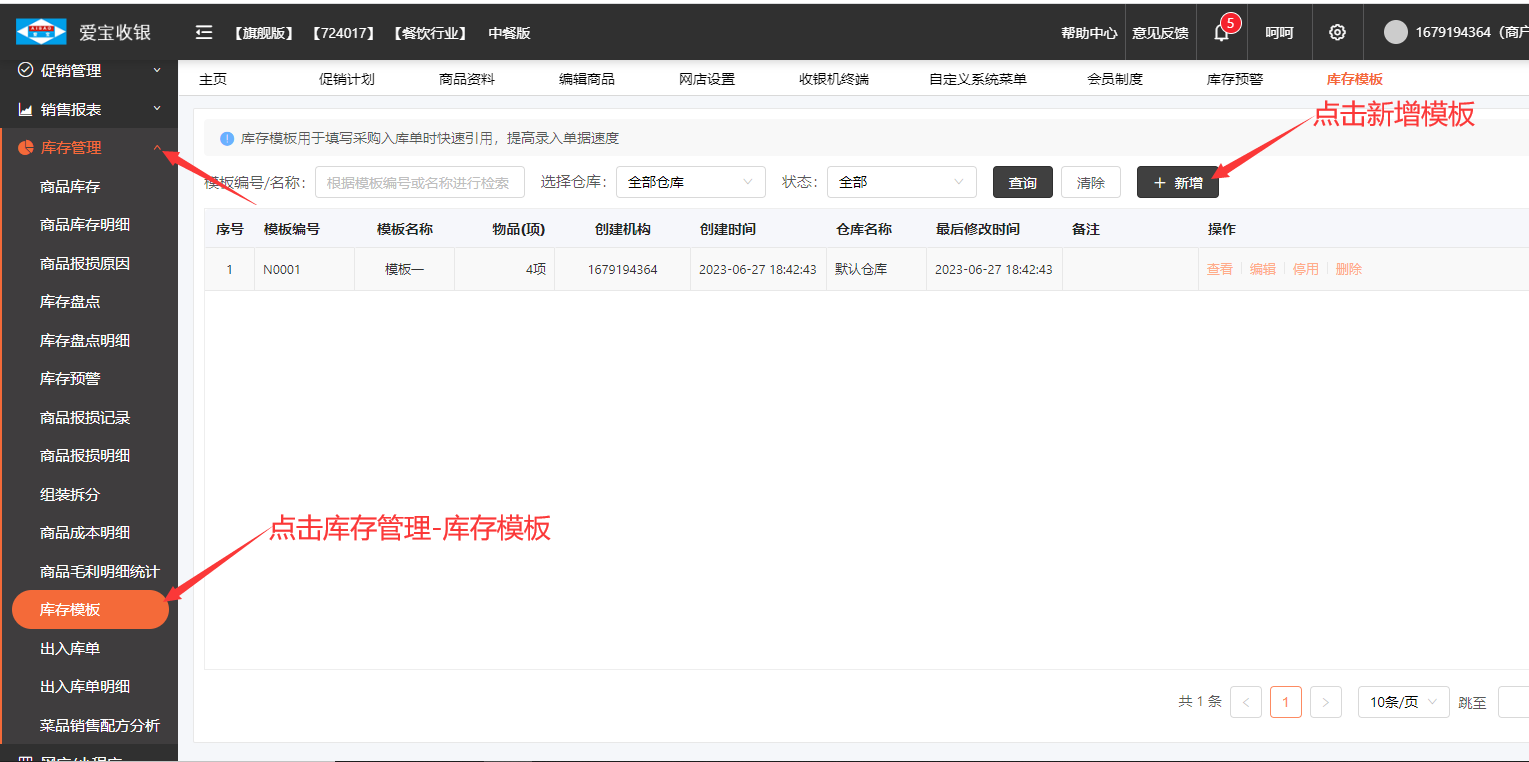Open 出入库单明细 in the sidebar

[x=85, y=687]
